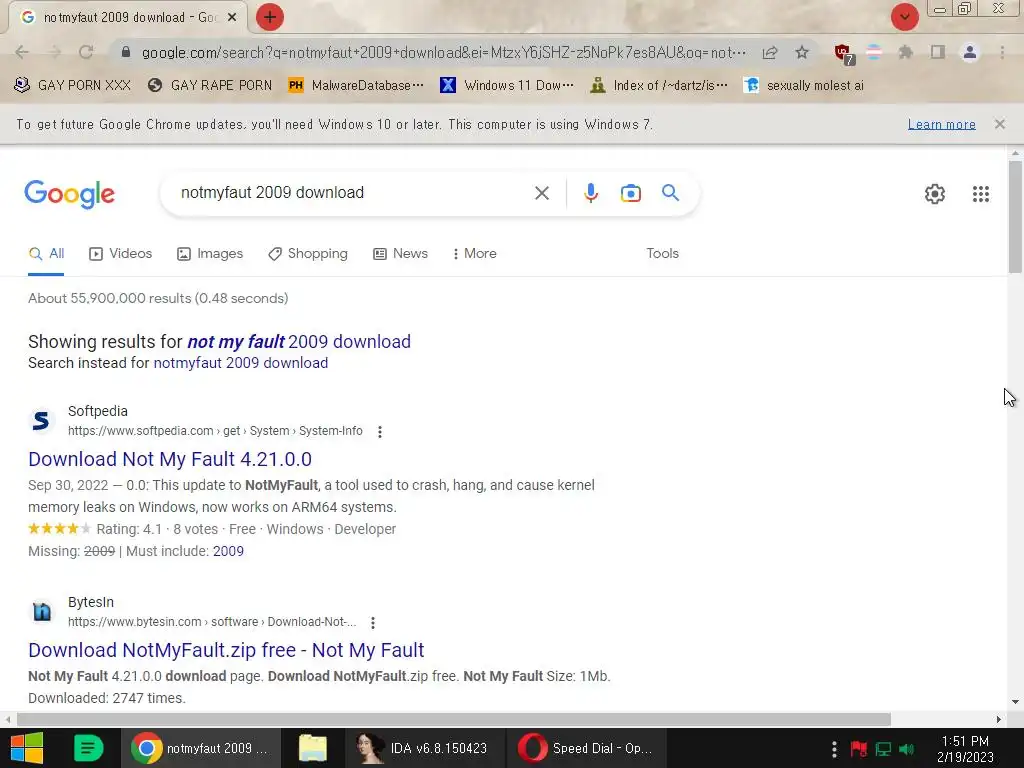Open BytesIn result's three-dot options
1024x768 pixels.
373,623
